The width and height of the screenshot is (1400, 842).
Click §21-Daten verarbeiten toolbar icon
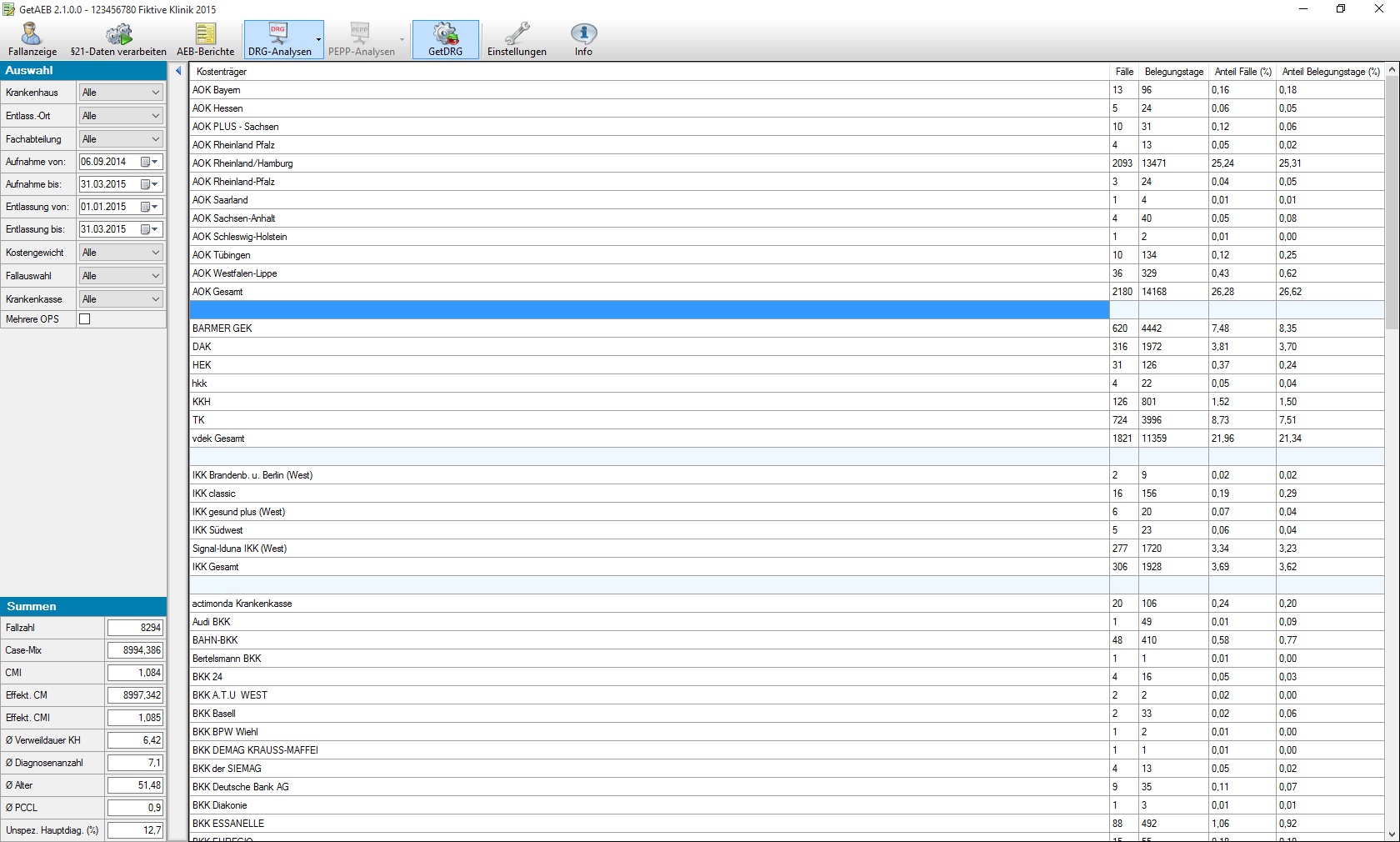tap(118, 40)
